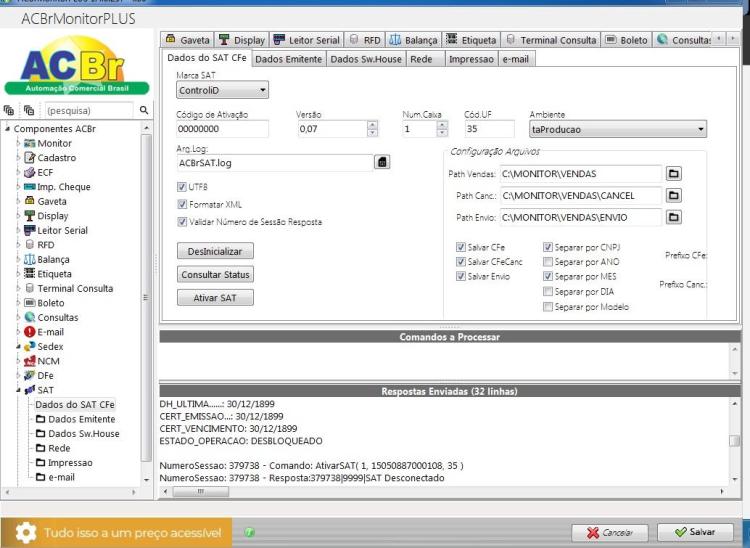The width and height of the screenshot is (750, 548).
Task: Select the Consultas globe icon in tree
Action: [x=30, y=317]
